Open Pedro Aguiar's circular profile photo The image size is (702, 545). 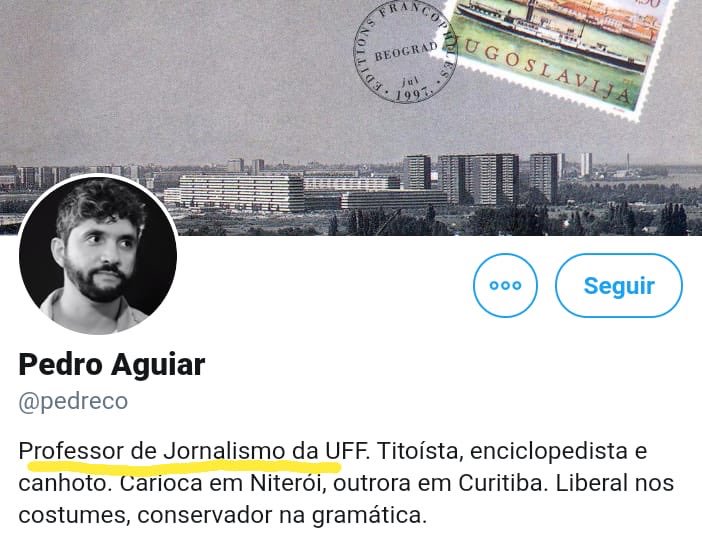[98, 255]
